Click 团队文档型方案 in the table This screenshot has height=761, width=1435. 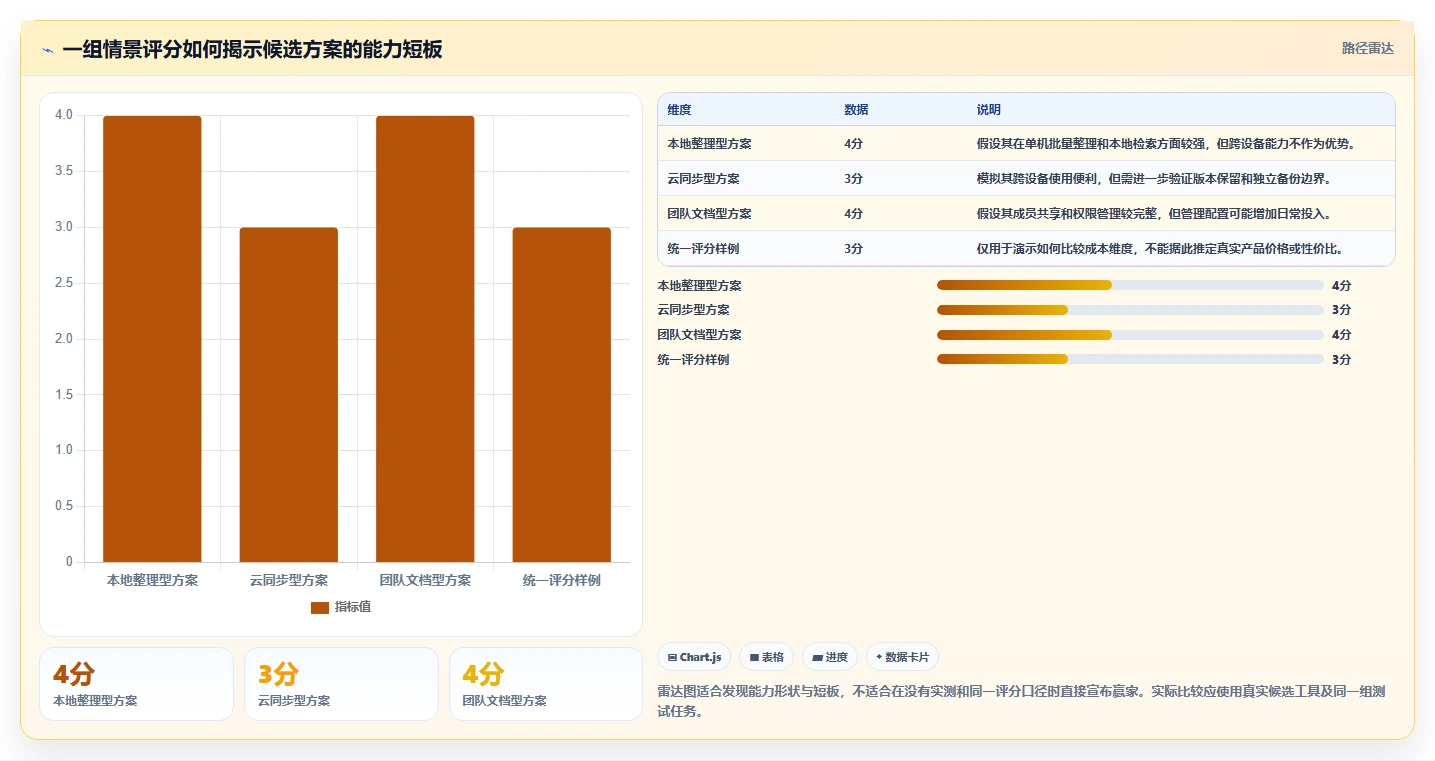(x=709, y=214)
